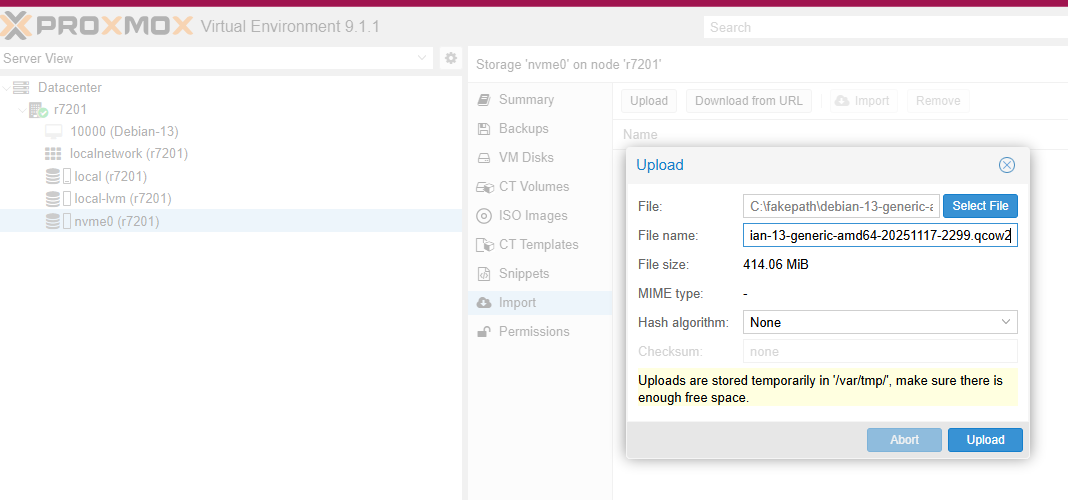
Task: Collapse the r7201 node tree
Action: (x=22, y=110)
